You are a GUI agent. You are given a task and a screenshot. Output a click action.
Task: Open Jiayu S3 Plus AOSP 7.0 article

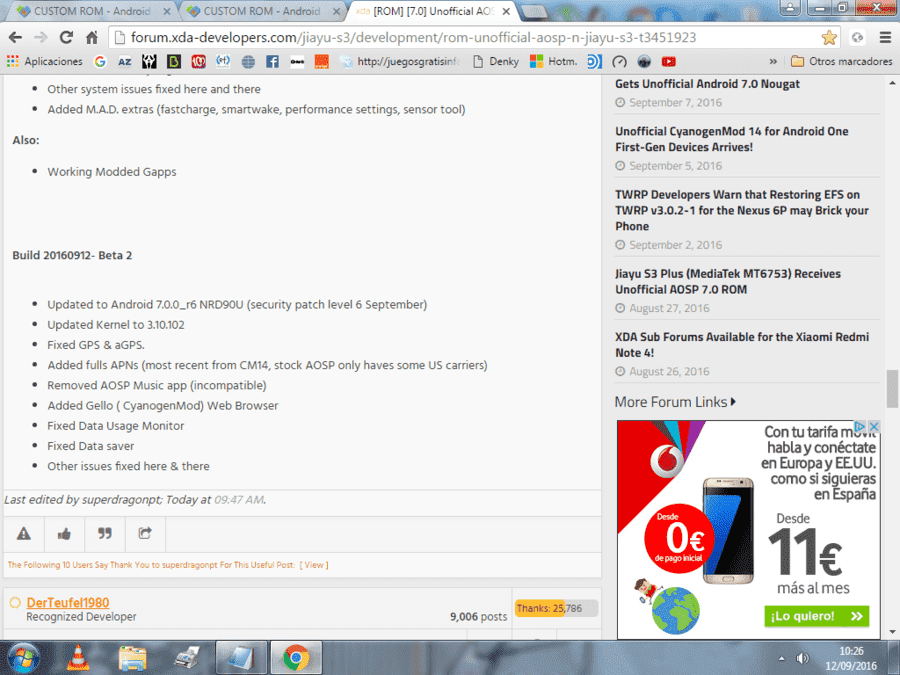click(x=728, y=282)
